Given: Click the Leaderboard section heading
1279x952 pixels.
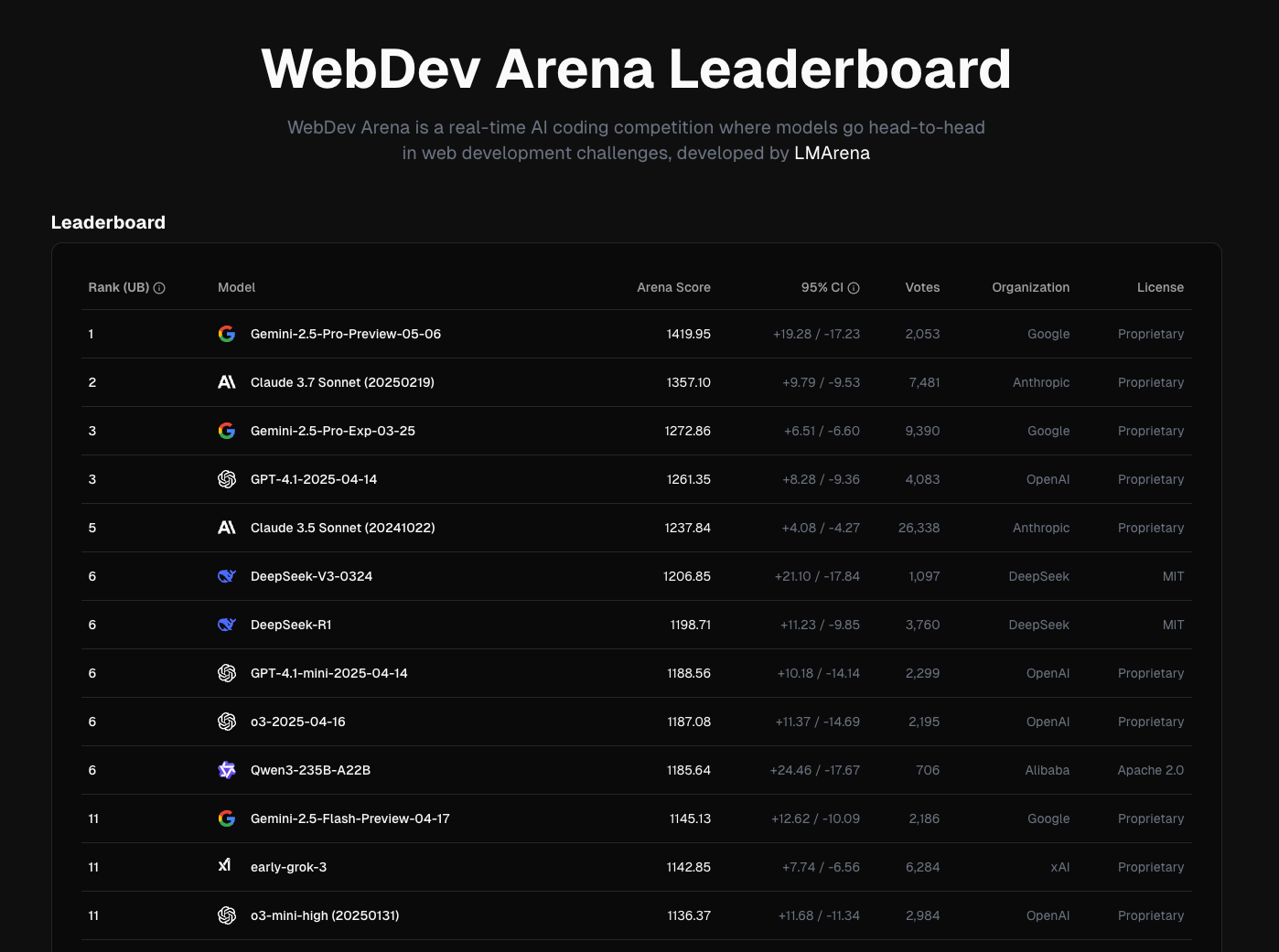Looking at the screenshot, I should [x=108, y=222].
